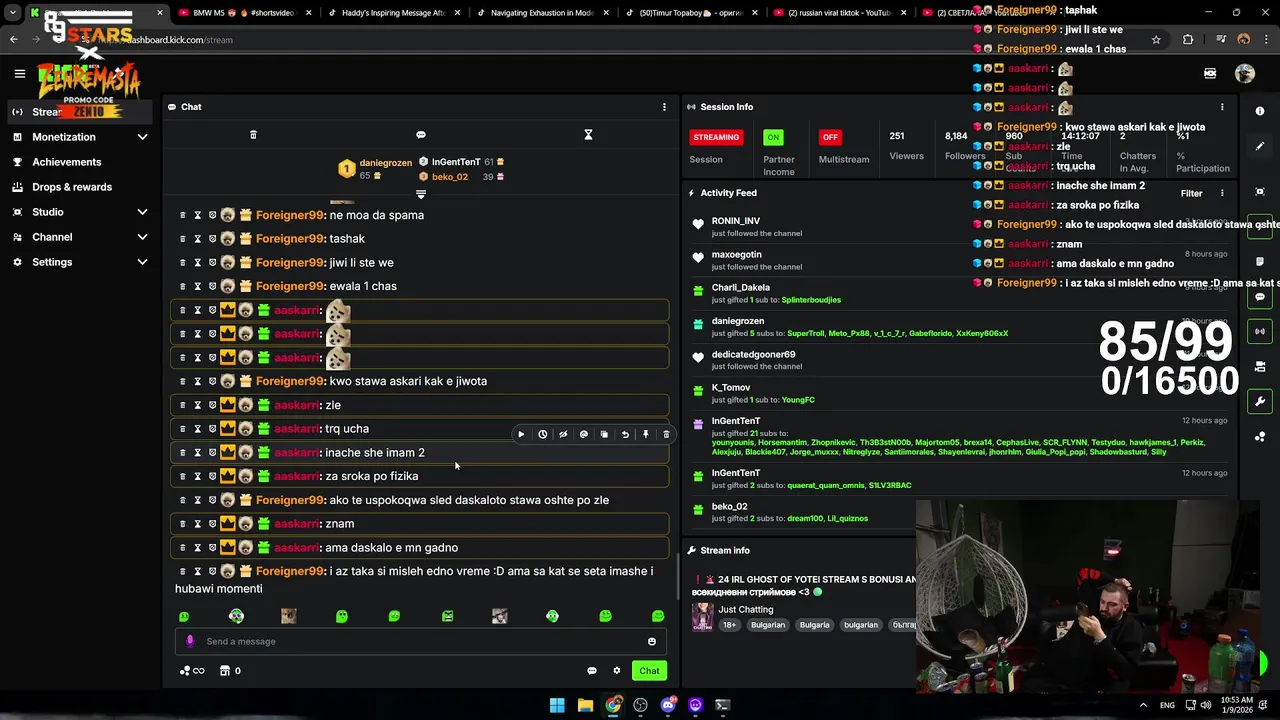Image resolution: width=1280 pixels, height=720 pixels.
Task: Click the red STREAMING session badge
Action: (716, 137)
